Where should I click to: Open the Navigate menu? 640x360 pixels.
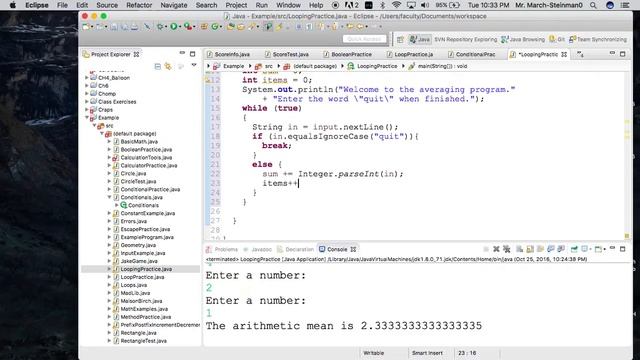pyautogui.click(x=173, y=5)
